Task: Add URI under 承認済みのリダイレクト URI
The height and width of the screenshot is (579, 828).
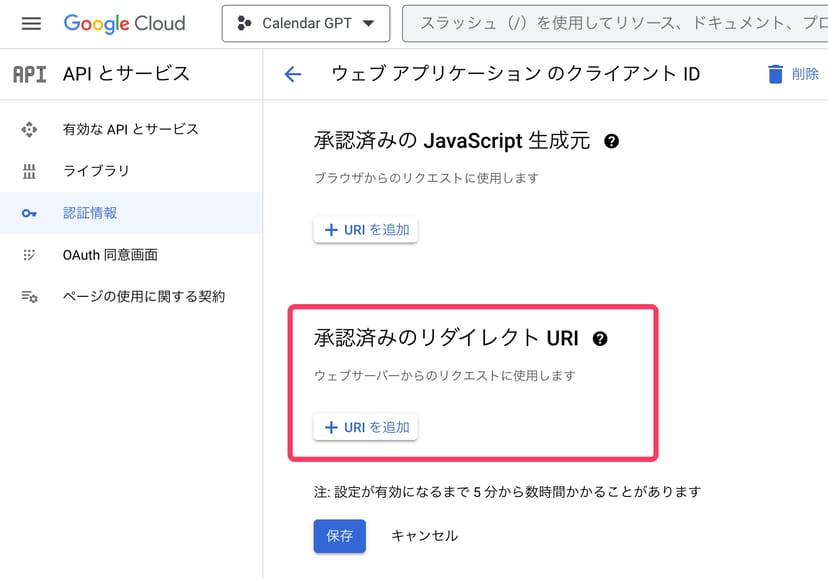Action: (x=366, y=427)
